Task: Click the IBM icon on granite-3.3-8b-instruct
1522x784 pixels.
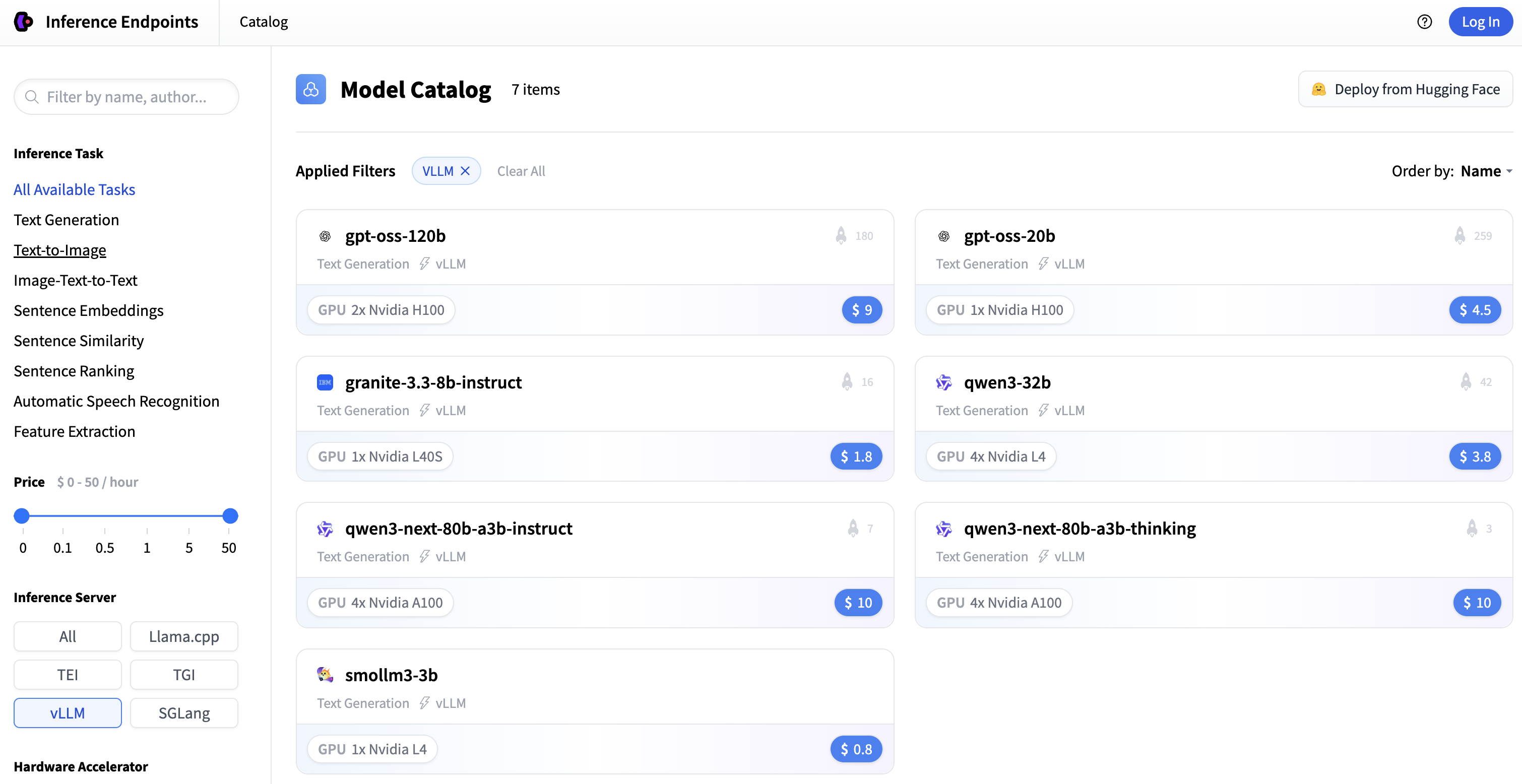Action: click(325, 382)
